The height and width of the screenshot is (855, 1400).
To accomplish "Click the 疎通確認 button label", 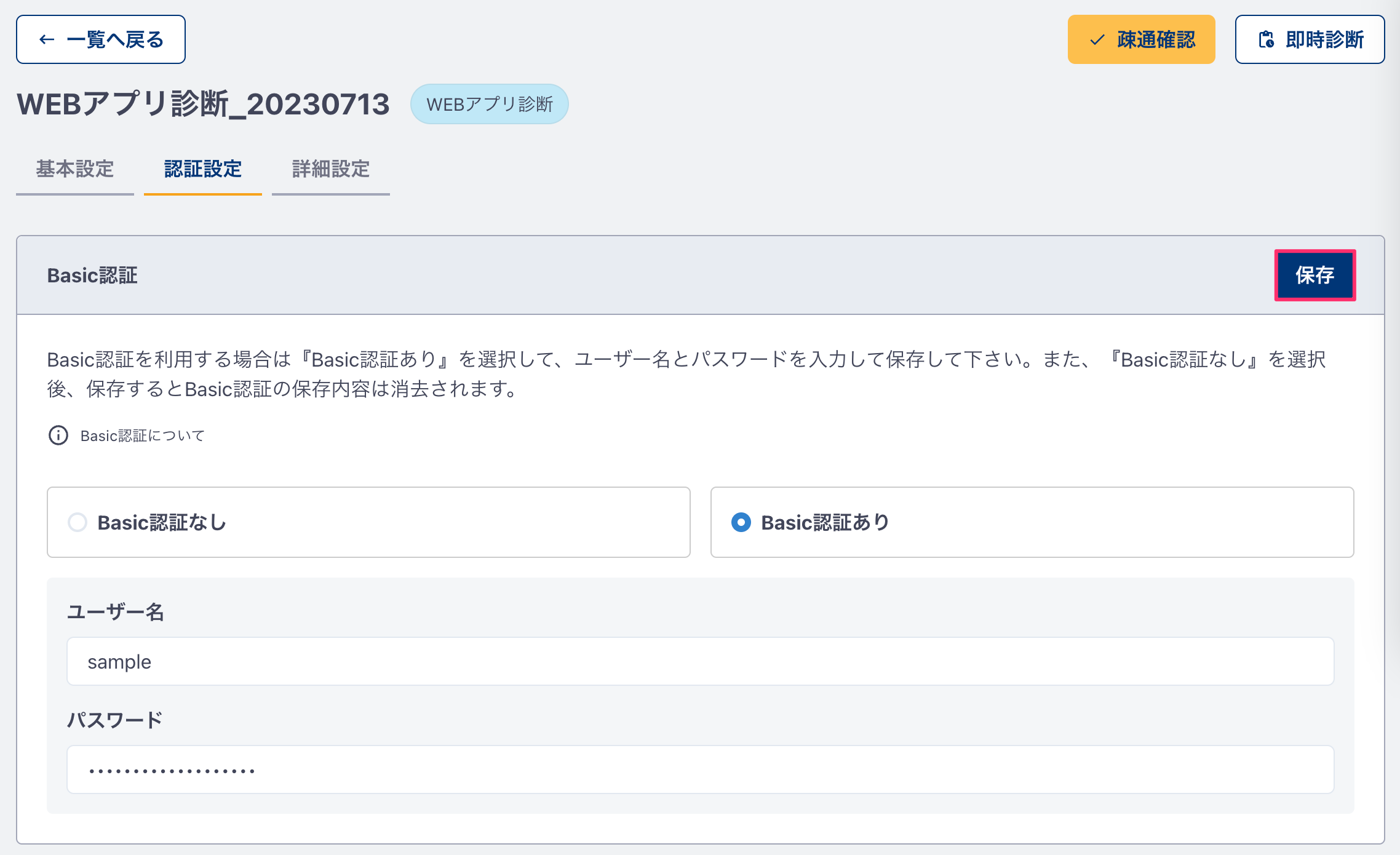I will click(x=1156, y=40).
